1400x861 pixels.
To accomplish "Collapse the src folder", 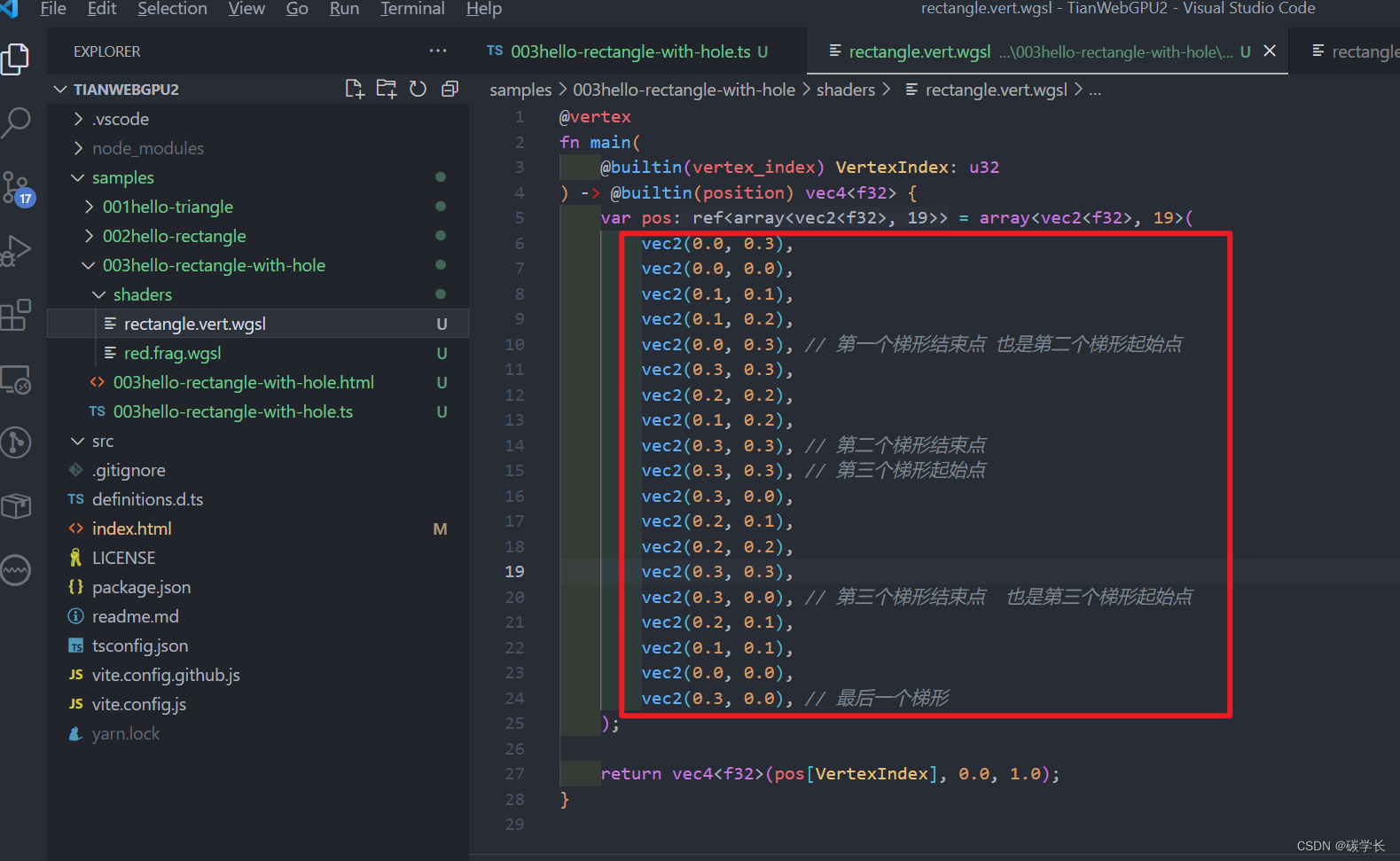I will tap(78, 441).
